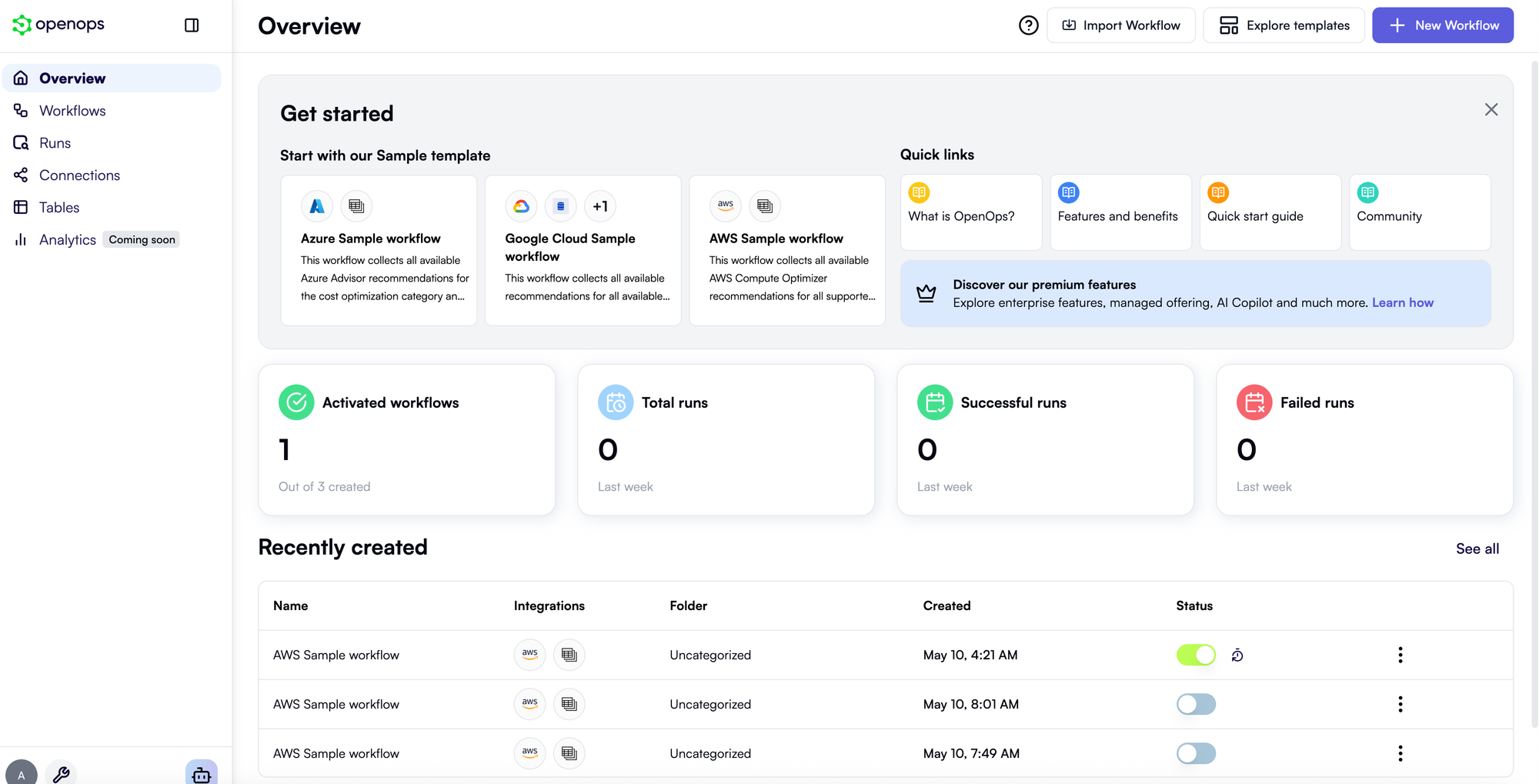
Task: Collapse the sidebar panel icon
Action: click(192, 25)
